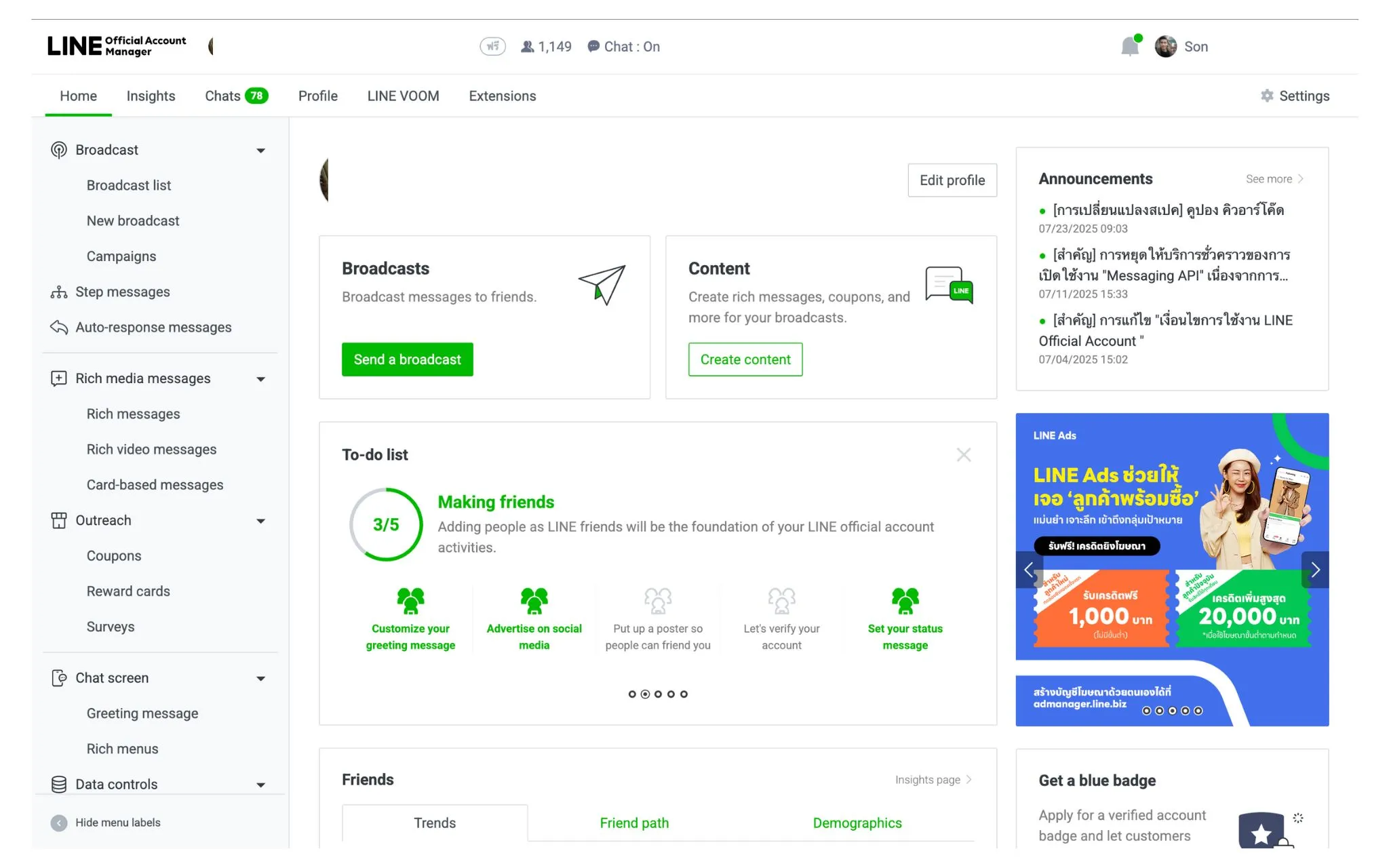1389x868 pixels.
Task: Click the Chat screen icon in sidebar
Action: (x=59, y=678)
